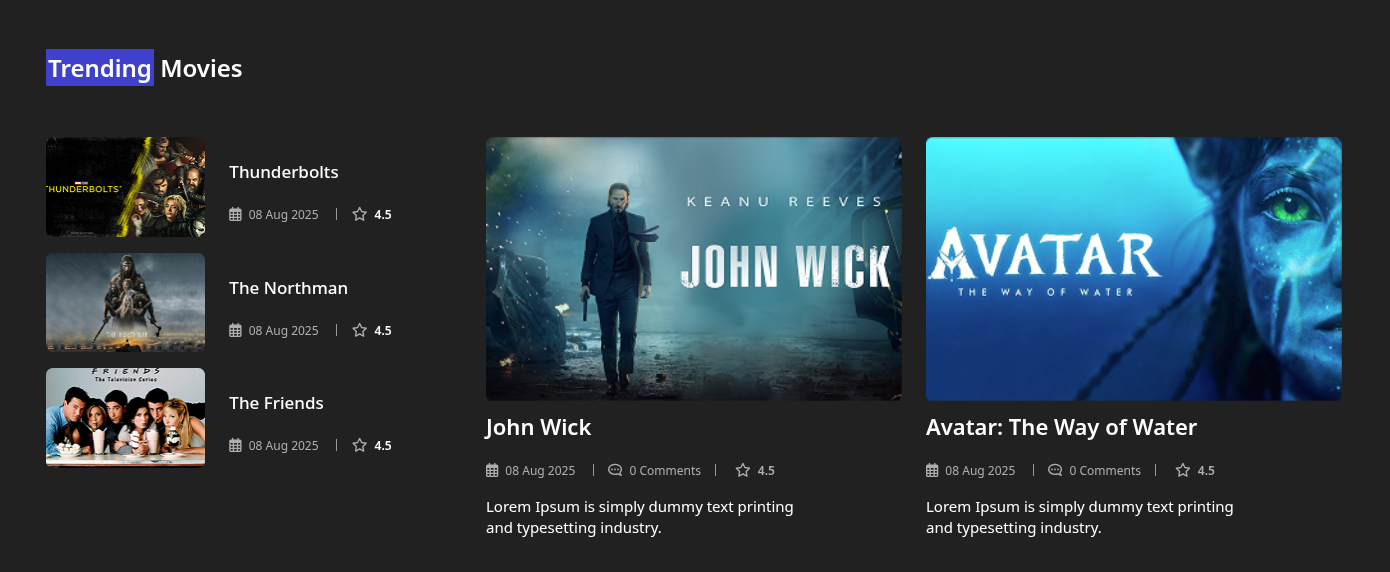Click the large Avatar banner image
Screen dimensions: 1390x572
pos(1134,269)
